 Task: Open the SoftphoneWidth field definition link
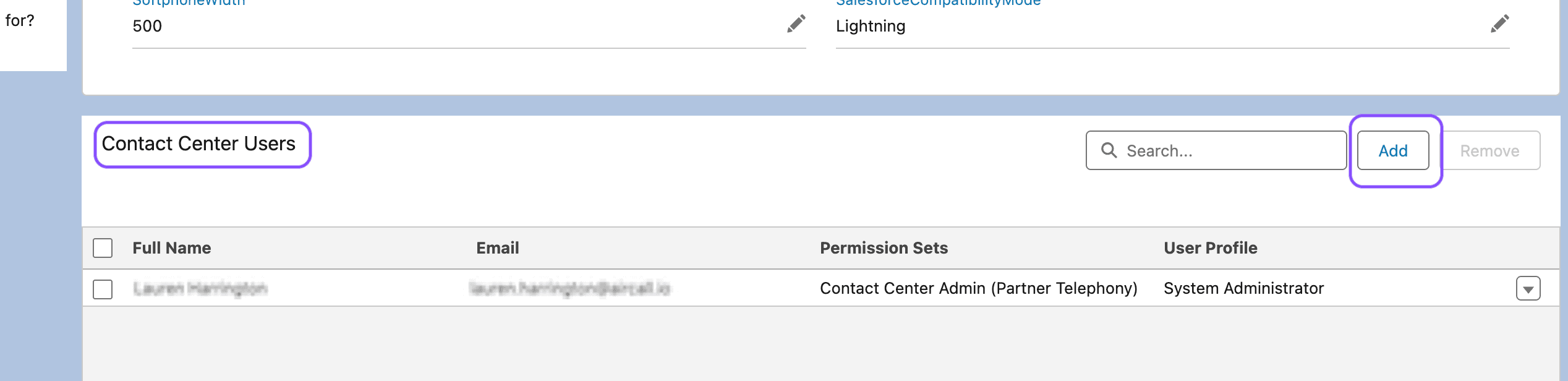(187, 2)
